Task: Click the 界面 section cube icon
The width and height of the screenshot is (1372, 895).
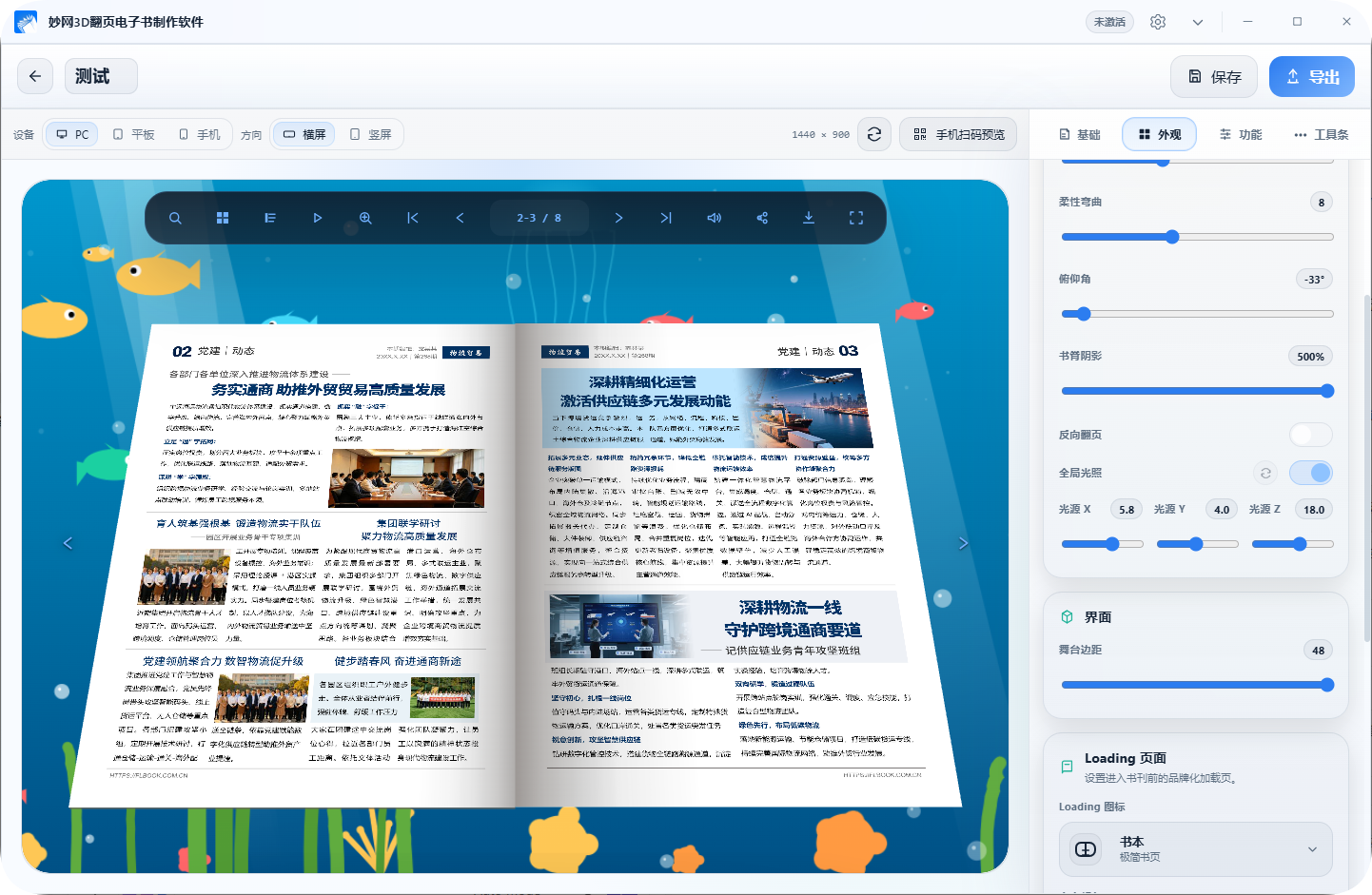Action: coord(1068,617)
